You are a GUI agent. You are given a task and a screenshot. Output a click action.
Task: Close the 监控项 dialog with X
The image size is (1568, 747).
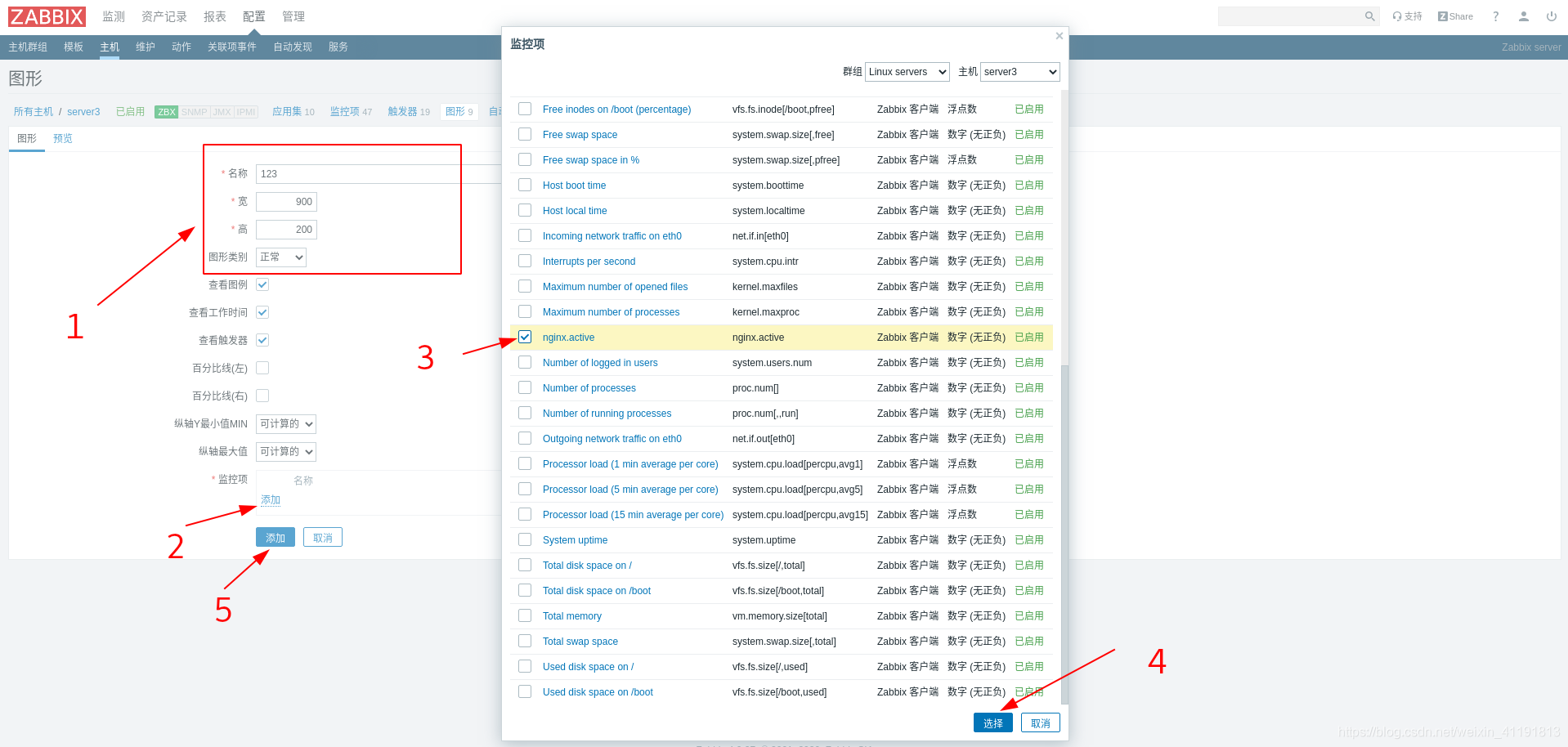(1059, 36)
